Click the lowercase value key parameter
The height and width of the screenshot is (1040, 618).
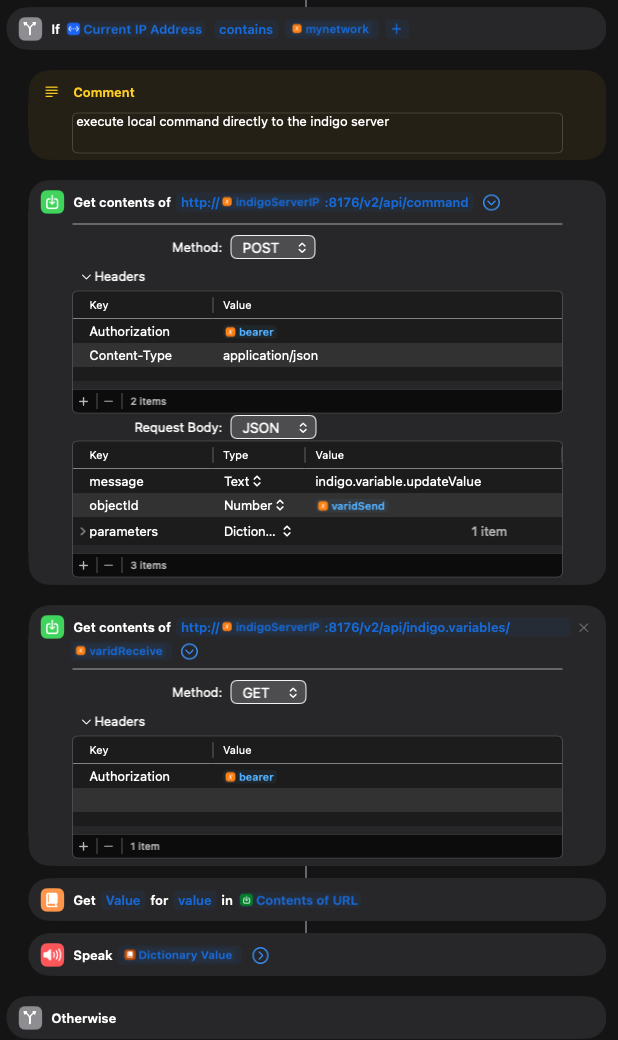click(x=194, y=900)
